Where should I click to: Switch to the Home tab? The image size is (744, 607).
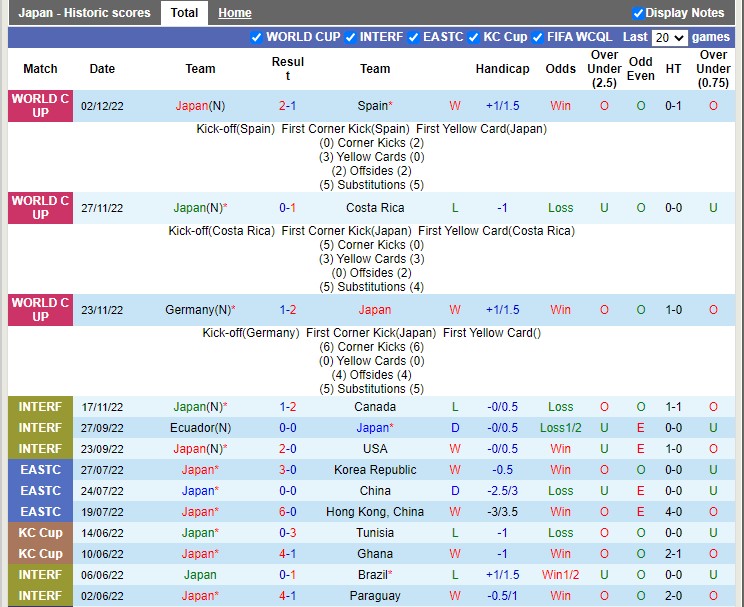(235, 13)
